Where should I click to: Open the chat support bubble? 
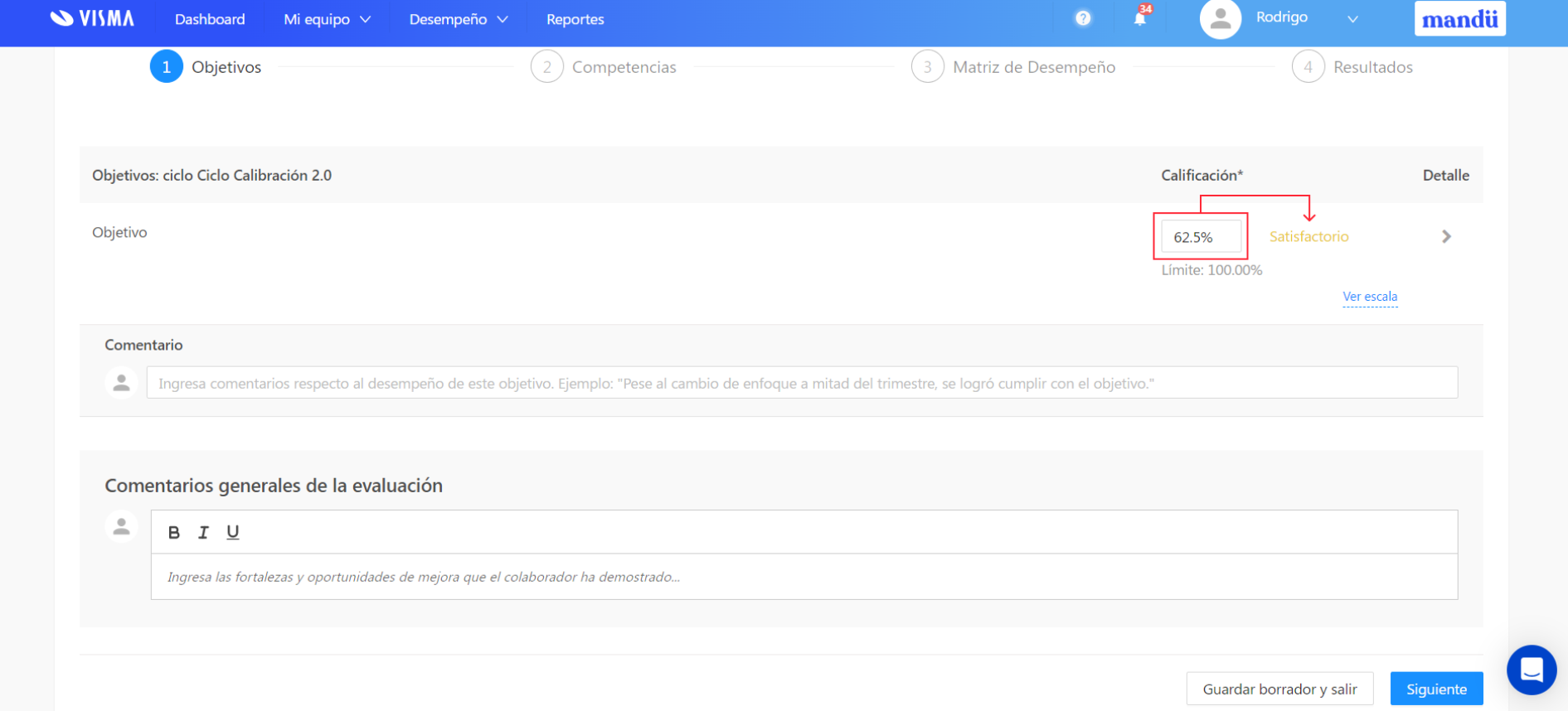click(x=1531, y=670)
